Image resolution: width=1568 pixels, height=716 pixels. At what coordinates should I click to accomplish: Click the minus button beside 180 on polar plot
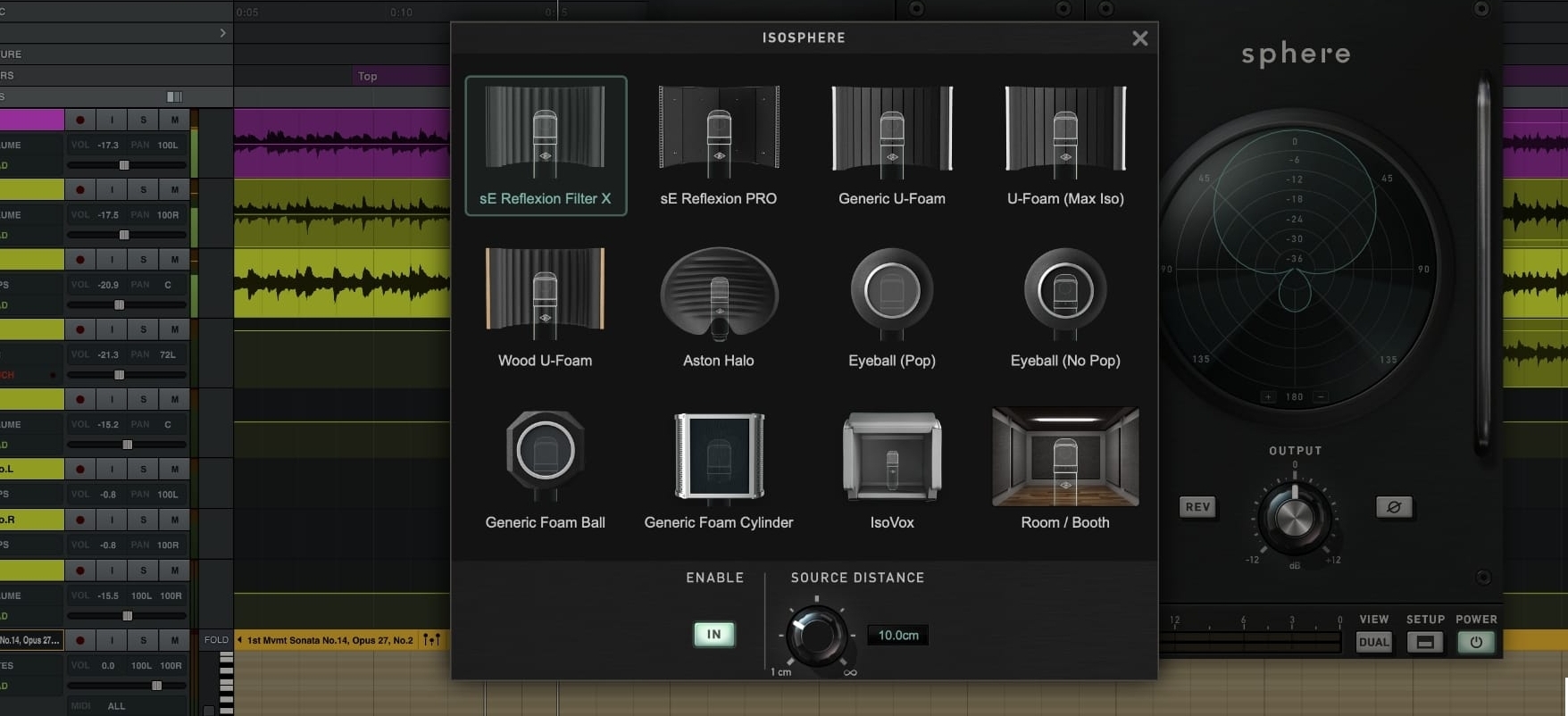click(1321, 396)
